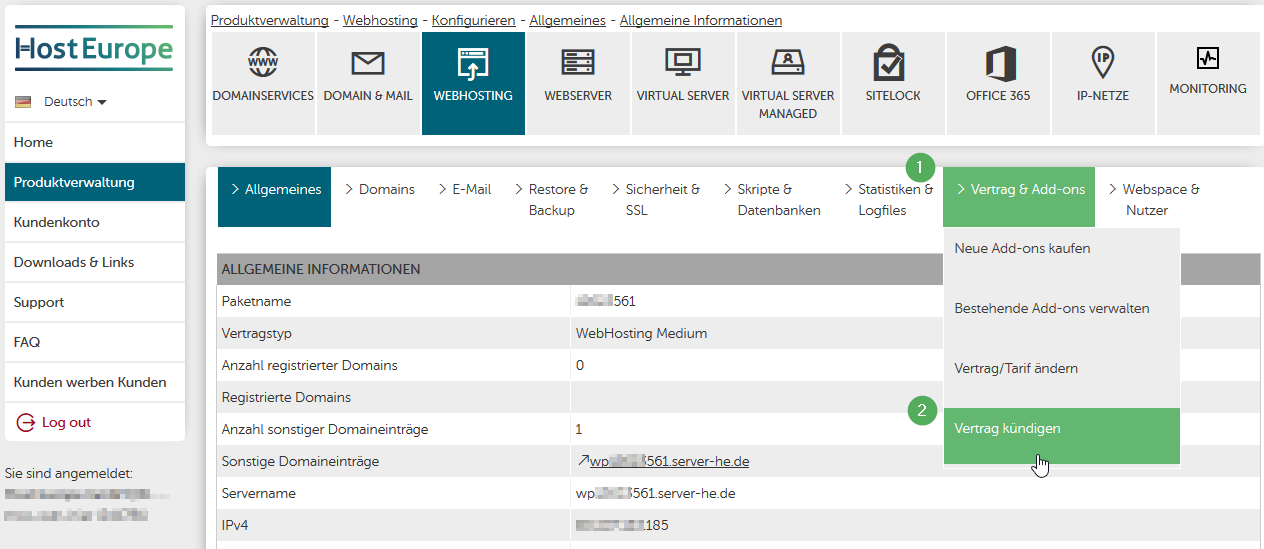Click Allgemeines breadcrumb link

pyautogui.click(x=567, y=20)
